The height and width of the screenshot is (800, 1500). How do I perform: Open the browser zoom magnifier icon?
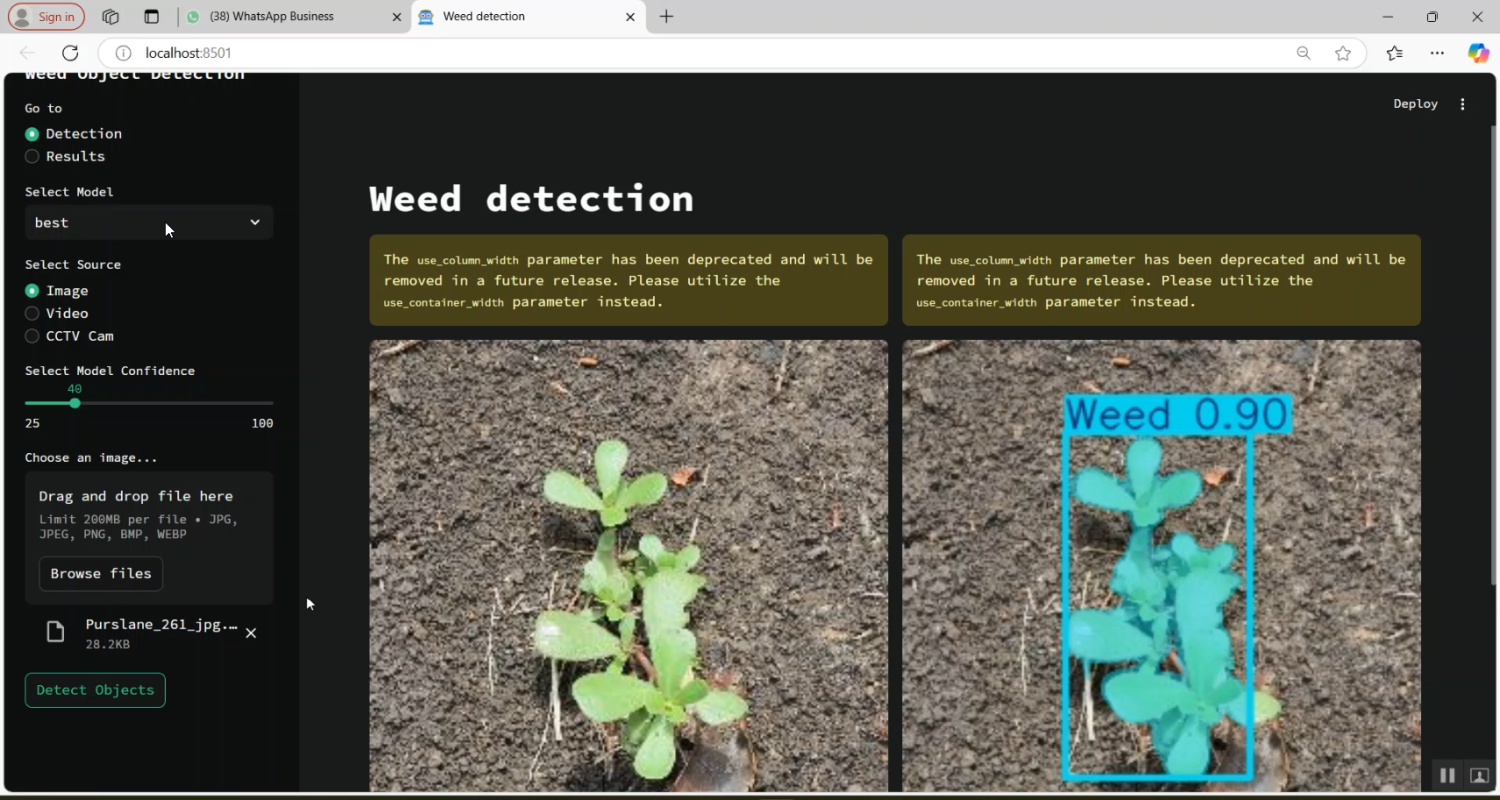pos(1303,53)
